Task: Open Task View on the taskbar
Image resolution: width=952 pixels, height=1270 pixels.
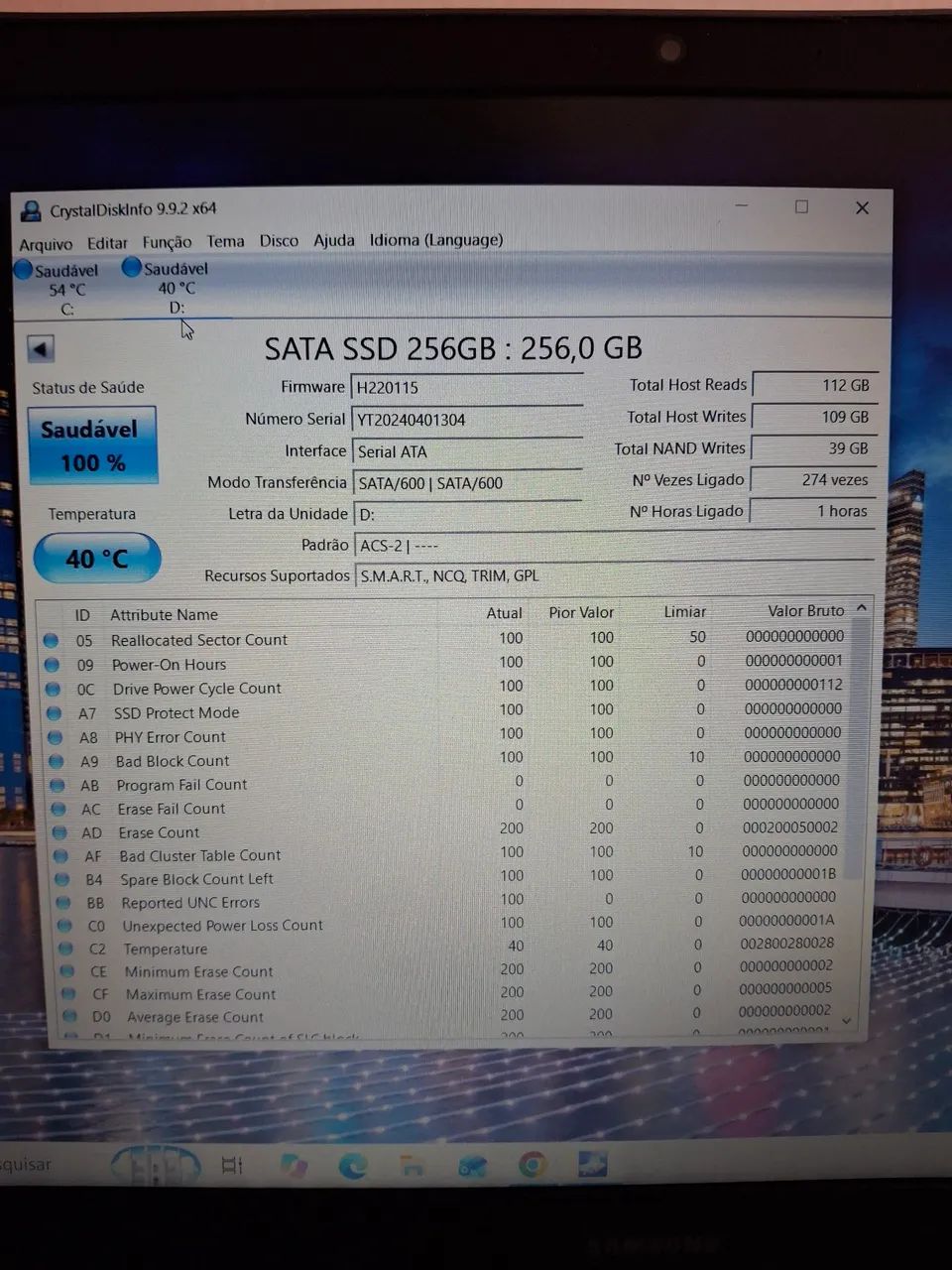Action: coord(232,1165)
